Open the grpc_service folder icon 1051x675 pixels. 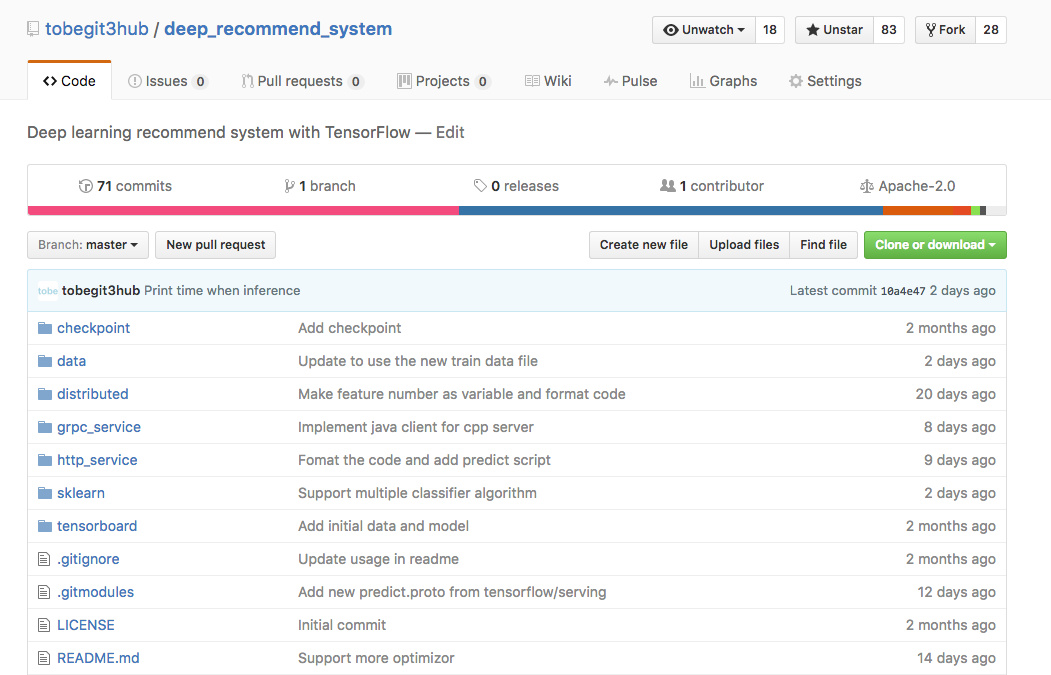[x=45, y=427]
